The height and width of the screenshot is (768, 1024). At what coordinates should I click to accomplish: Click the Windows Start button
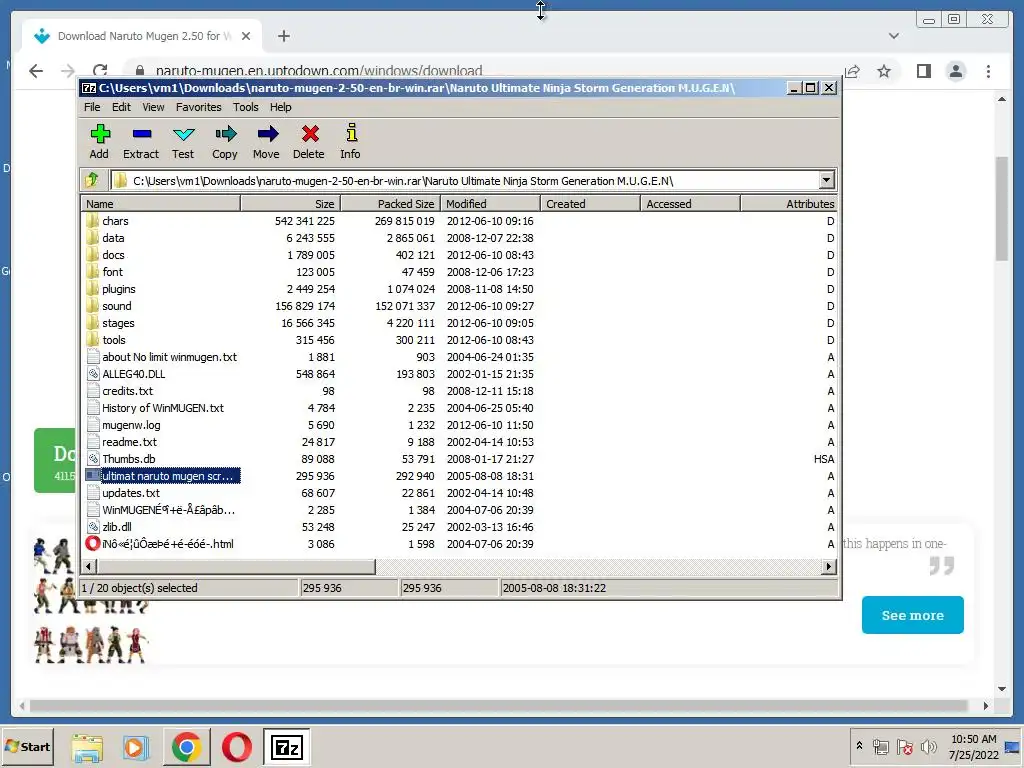point(27,746)
